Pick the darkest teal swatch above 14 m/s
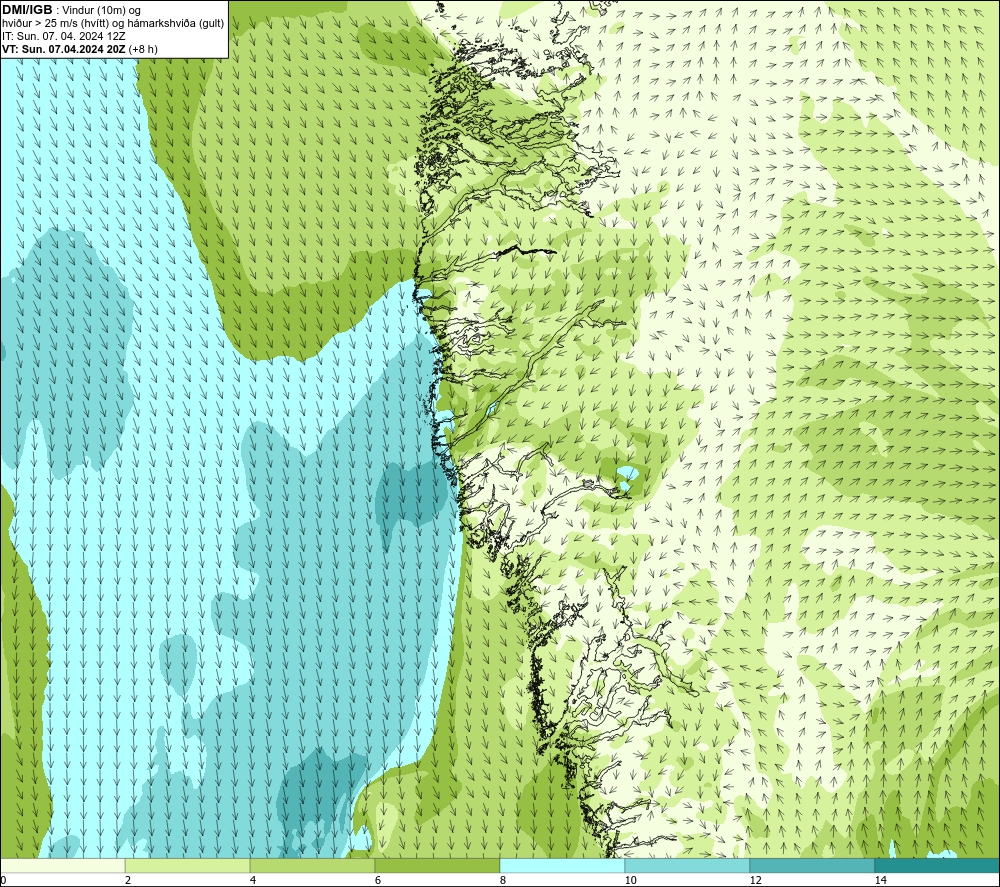This screenshot has width=1000, height=887. click(938, 866)
